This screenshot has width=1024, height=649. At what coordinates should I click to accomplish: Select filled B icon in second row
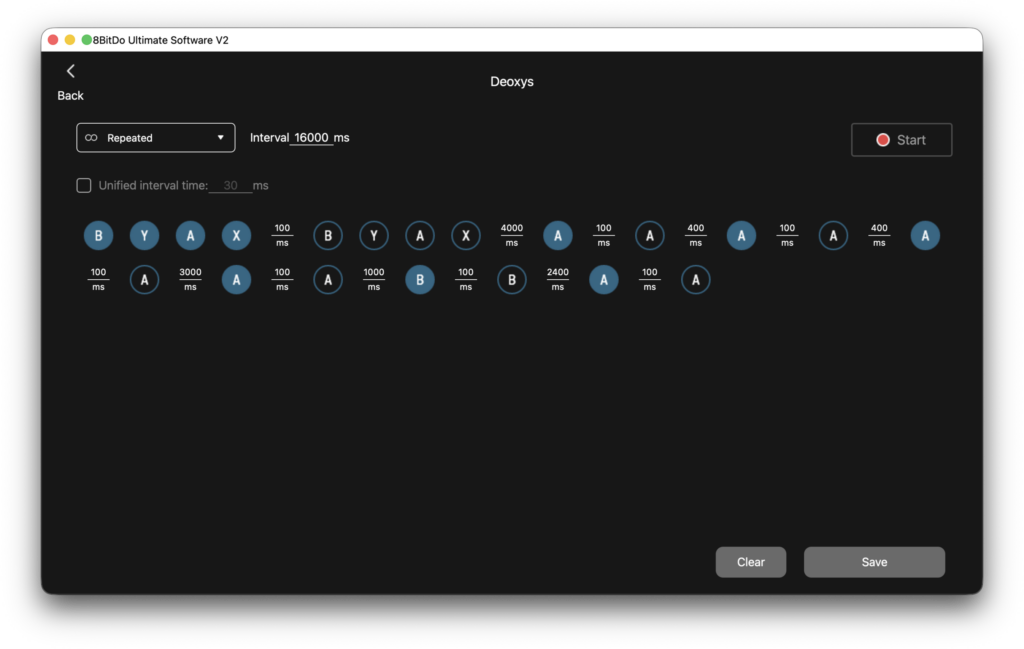coord(420,280)
